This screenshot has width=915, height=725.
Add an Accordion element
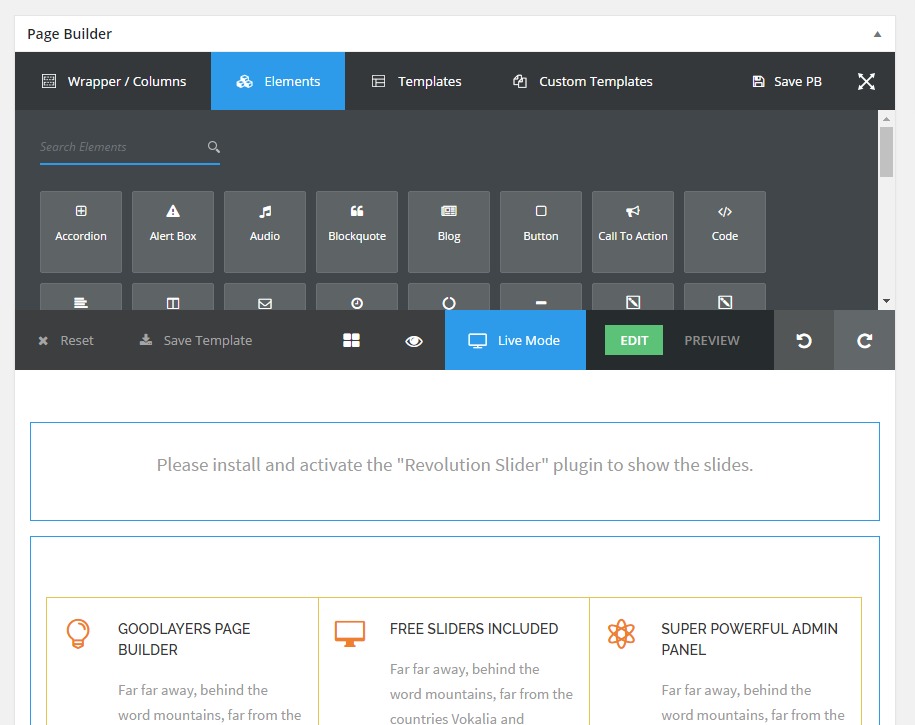[x=81, y=232]
